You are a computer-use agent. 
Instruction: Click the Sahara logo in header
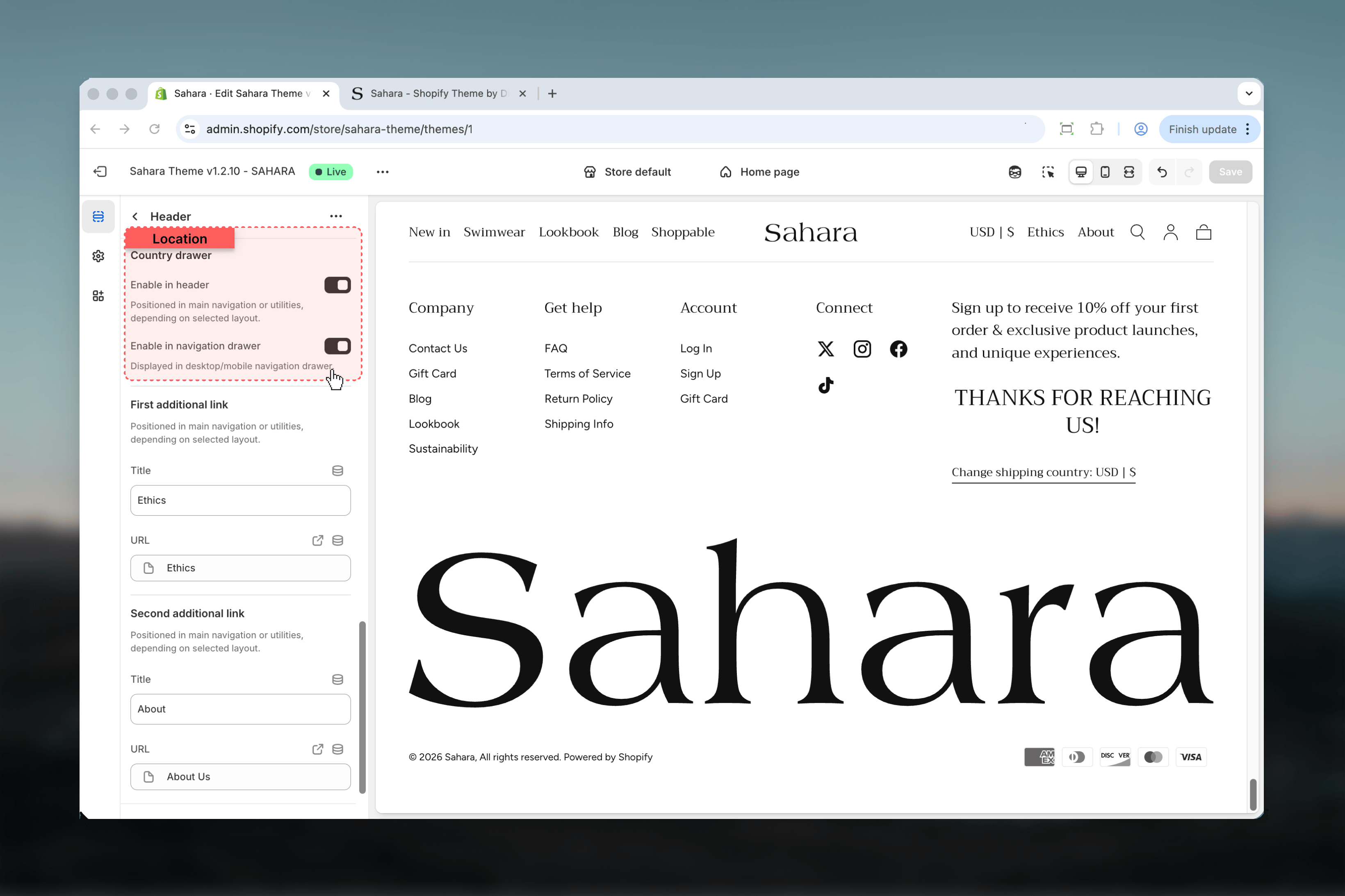pos(811,232)
